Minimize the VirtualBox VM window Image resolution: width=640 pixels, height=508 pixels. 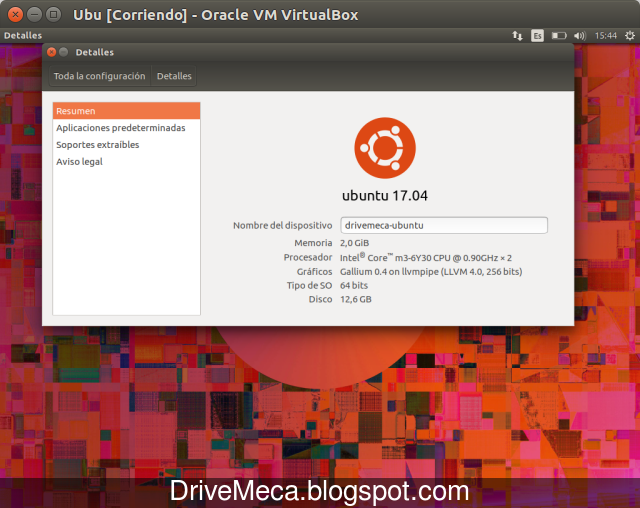tap(34, 15)
